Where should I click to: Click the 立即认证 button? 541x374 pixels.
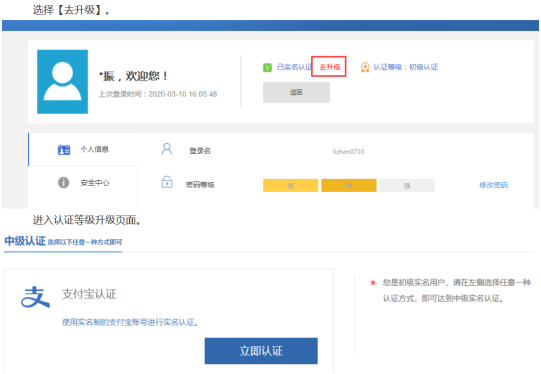[x=261, y=351]
